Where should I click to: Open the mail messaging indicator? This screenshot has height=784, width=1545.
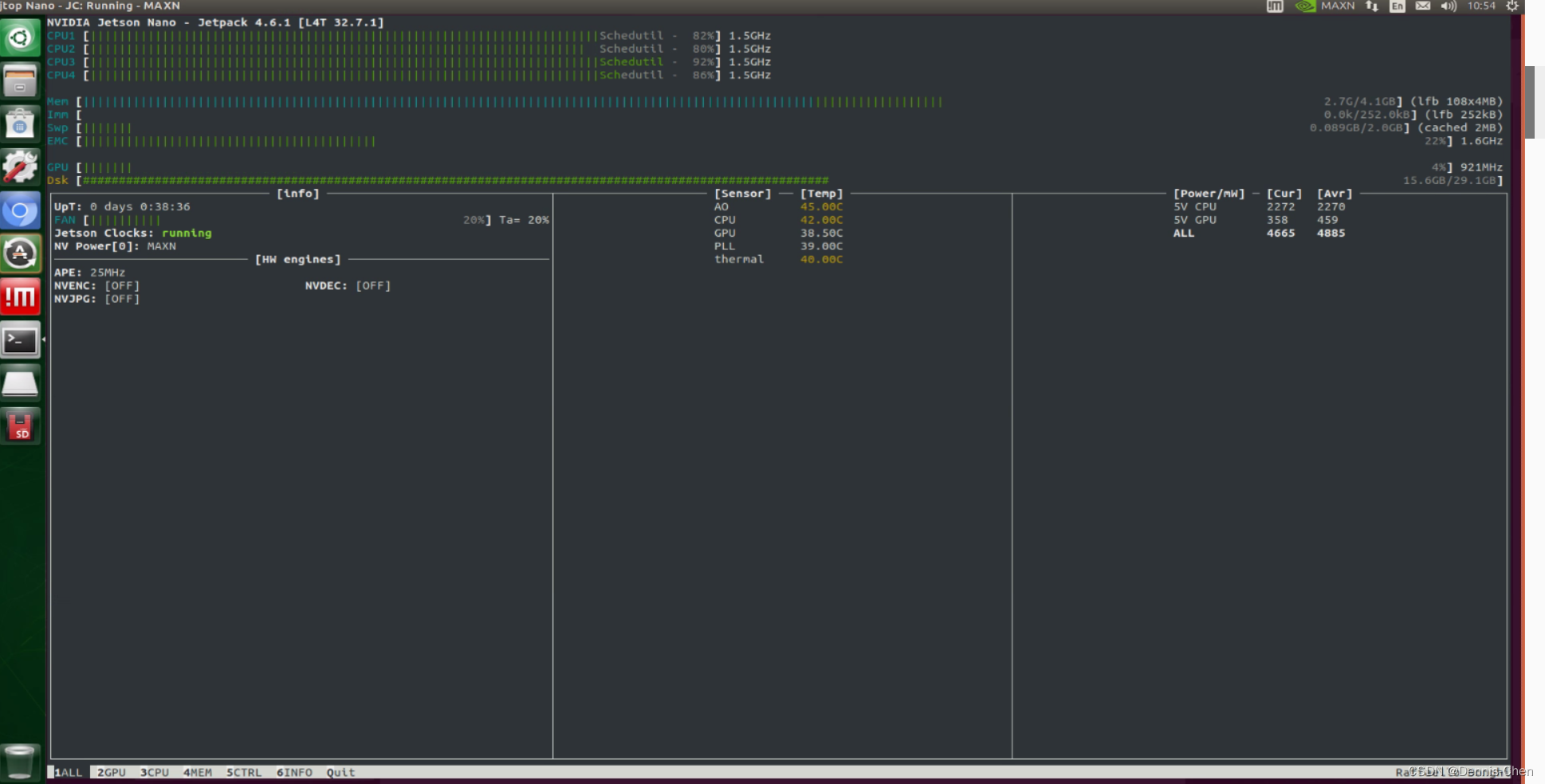coord(1422,6)
